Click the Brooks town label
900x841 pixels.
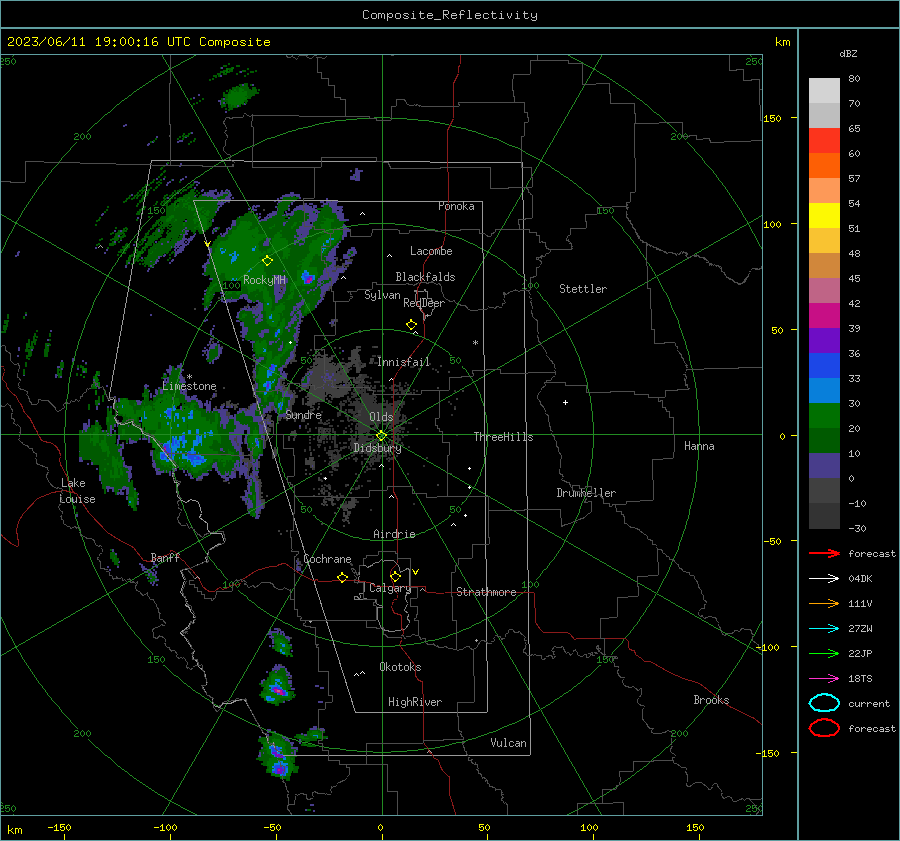(711, 700)
